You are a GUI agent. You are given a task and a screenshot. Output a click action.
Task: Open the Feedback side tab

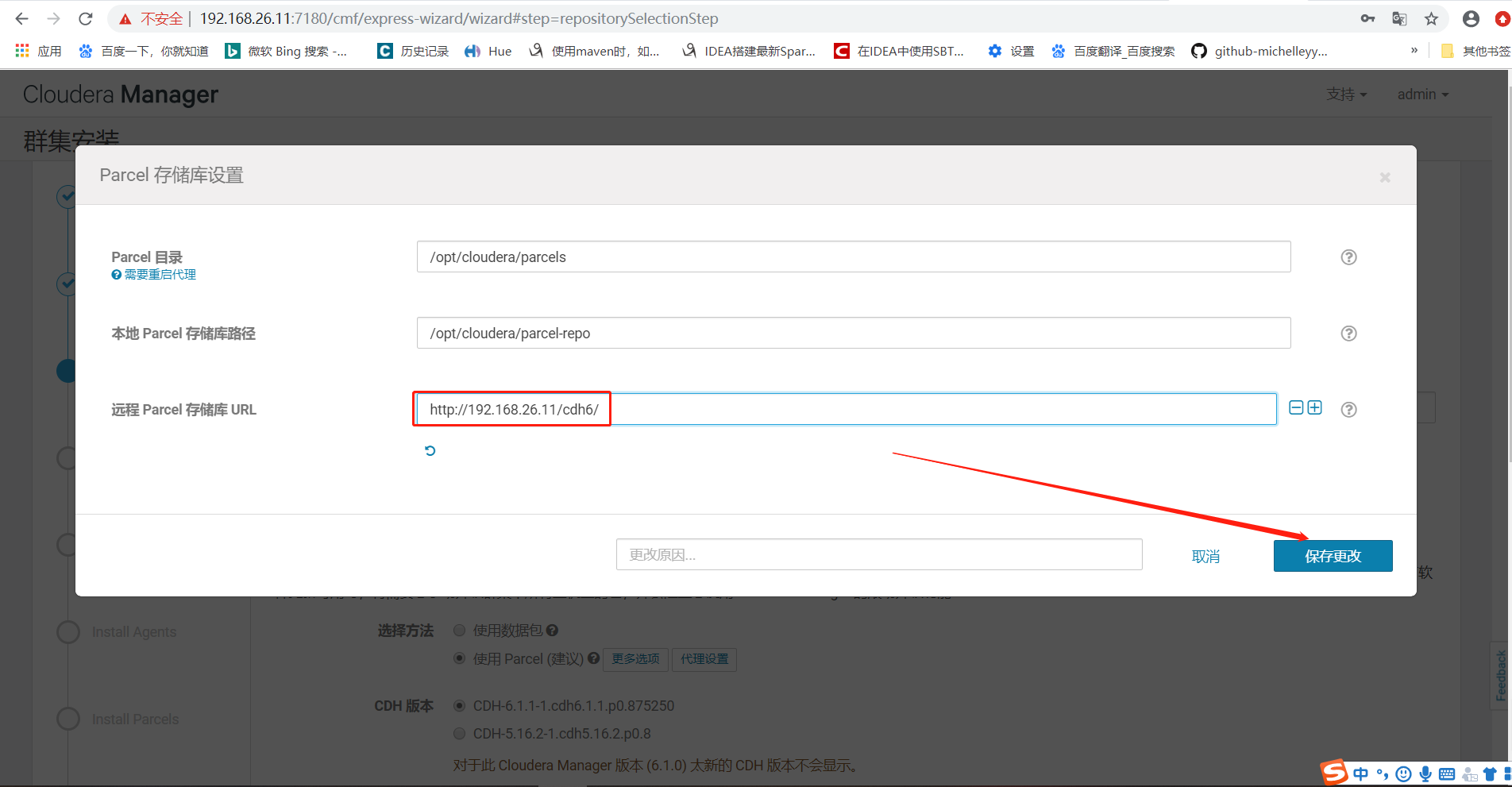tap(1499, 675)
